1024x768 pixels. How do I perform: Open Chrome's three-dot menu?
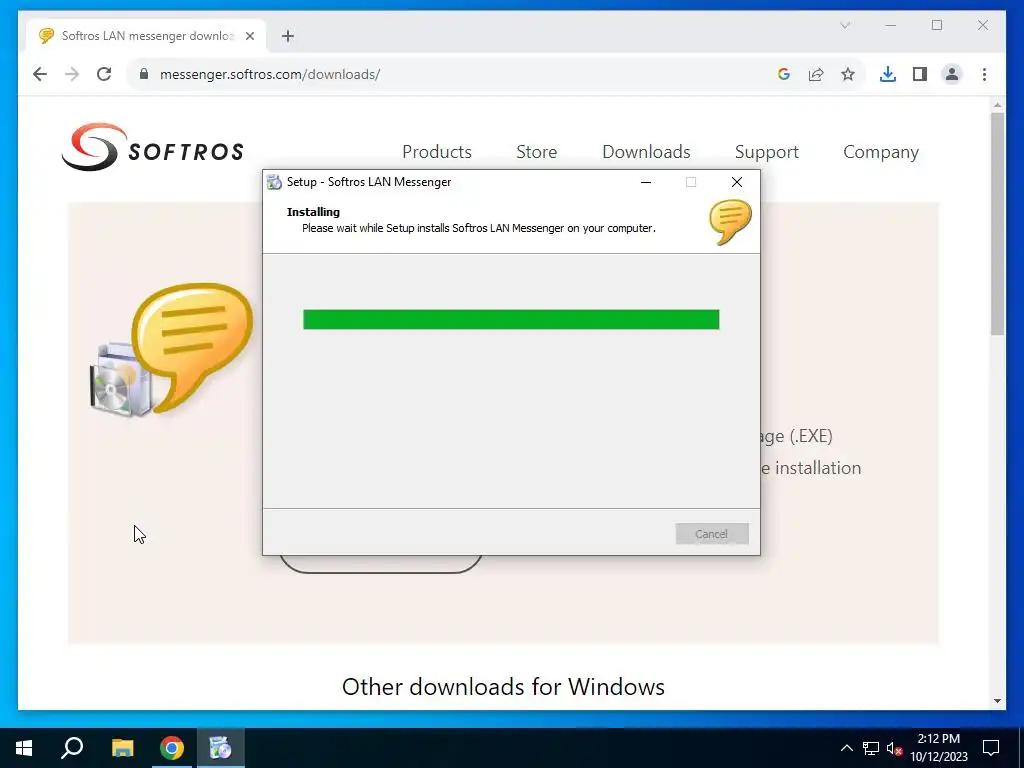[984, 74]
